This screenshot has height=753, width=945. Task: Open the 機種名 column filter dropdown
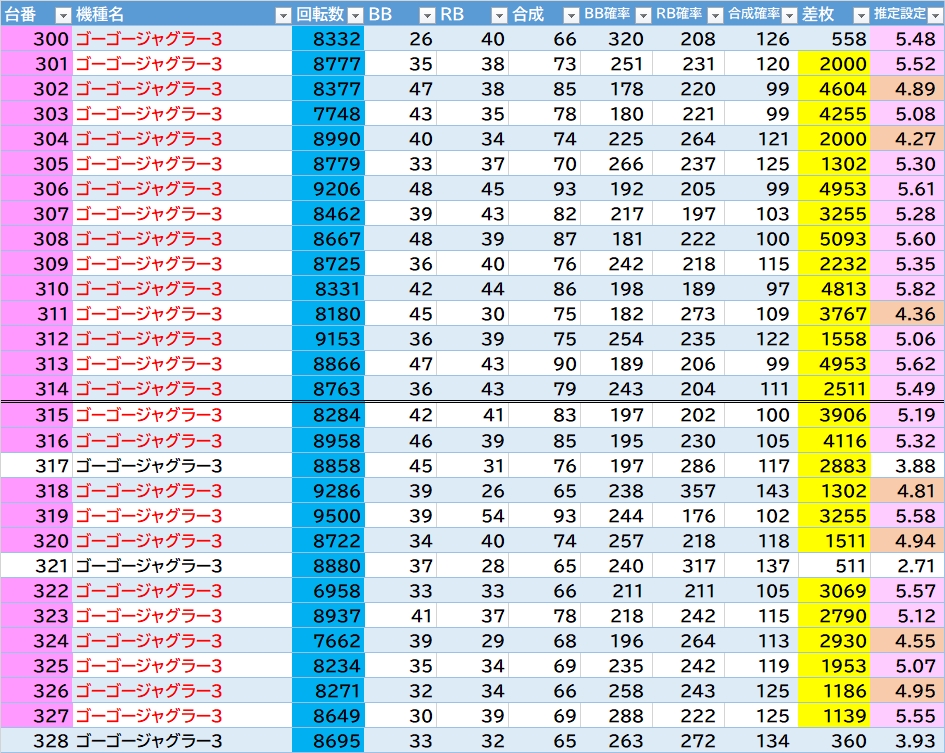point(283,16)
